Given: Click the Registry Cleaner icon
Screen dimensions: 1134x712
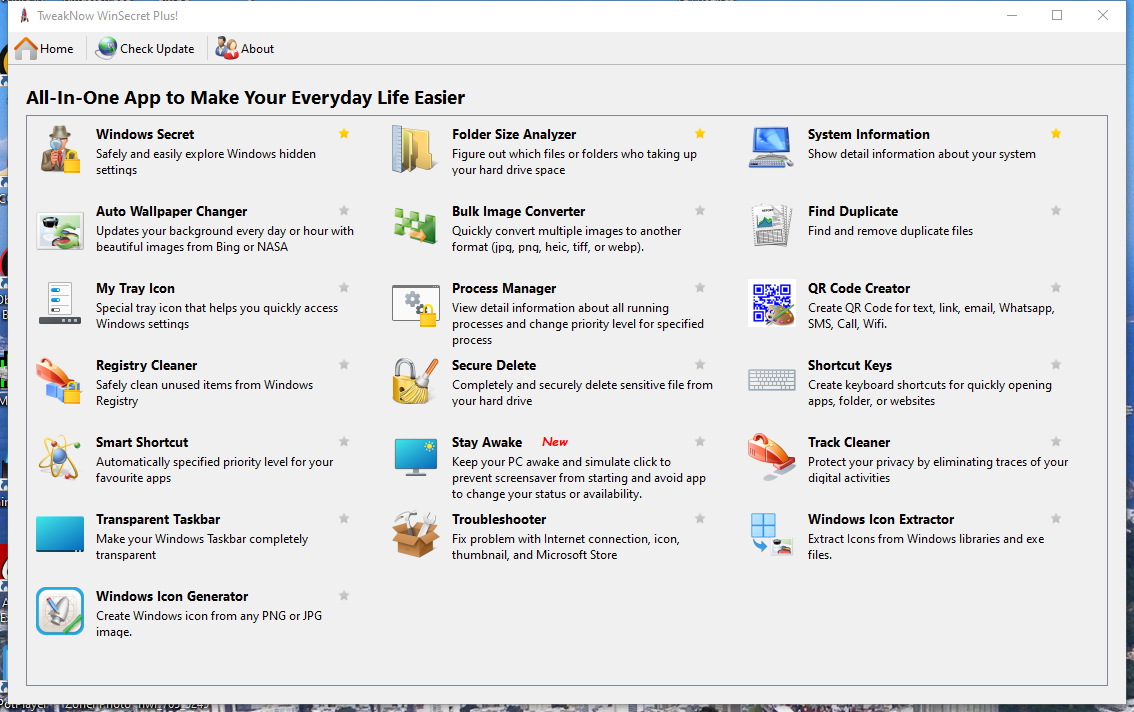Looking at the screenshot, I should click(59, 381).
